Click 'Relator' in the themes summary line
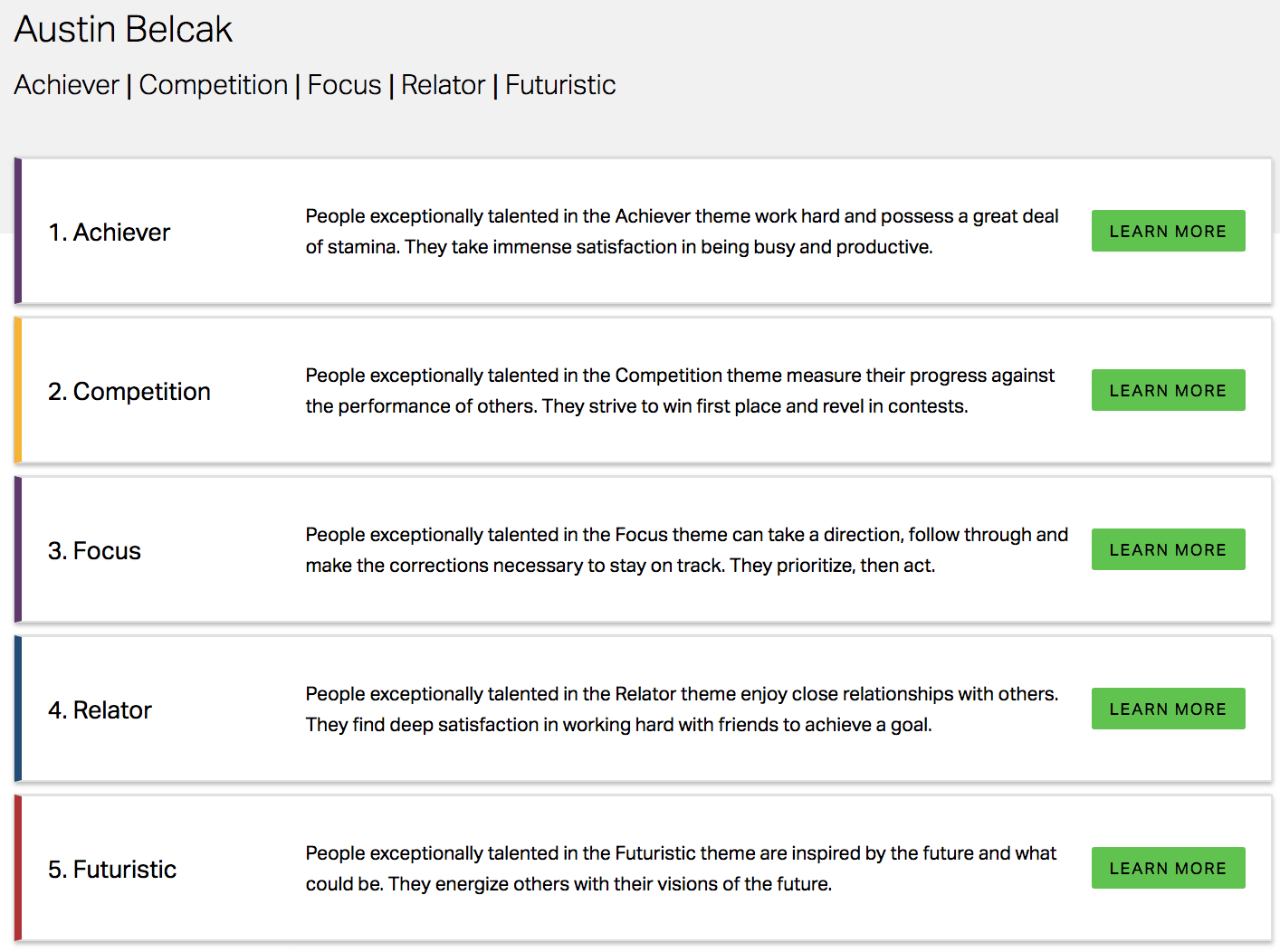 444,85
